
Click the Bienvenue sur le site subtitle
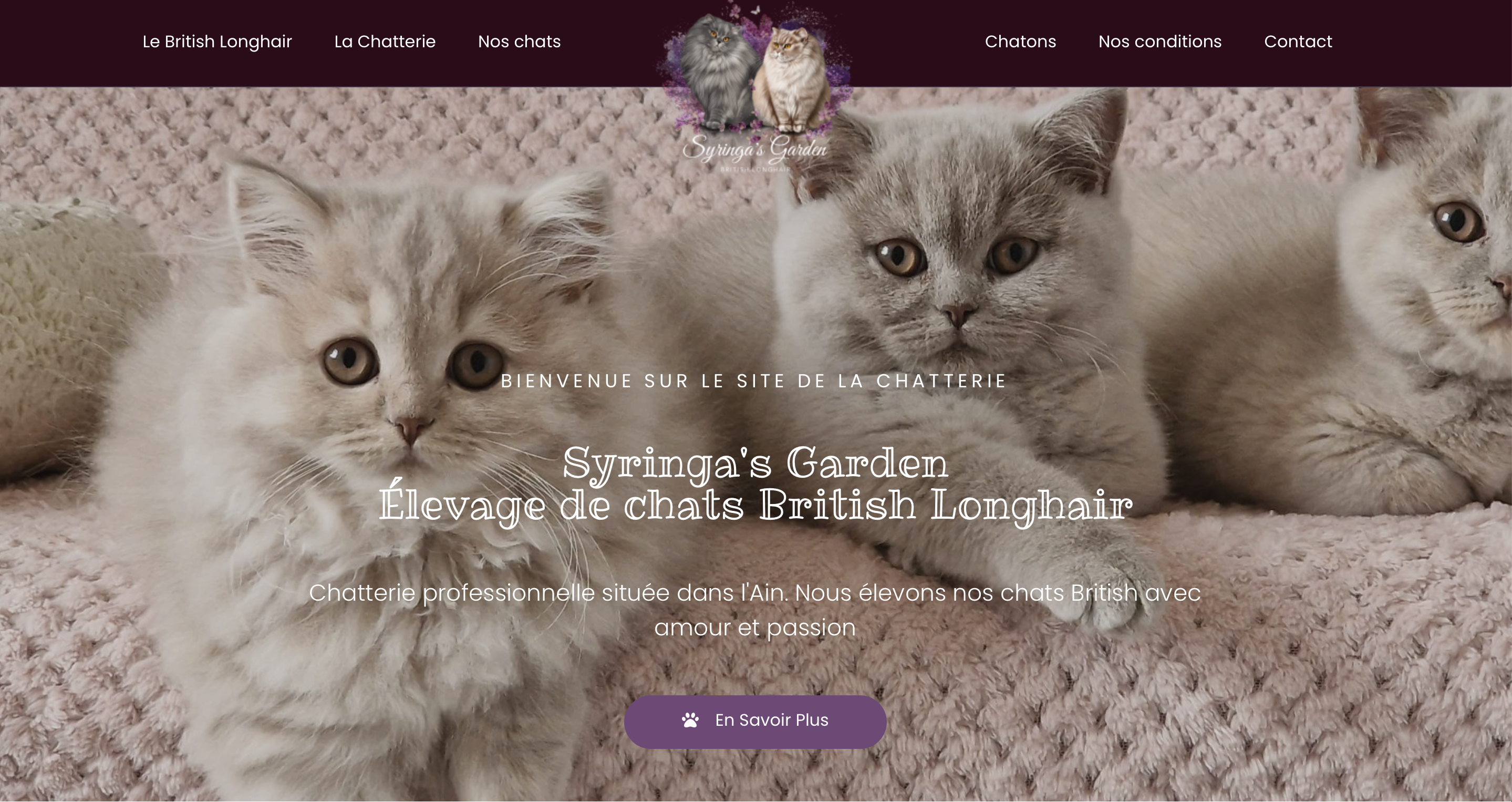[x=754, y=381]
